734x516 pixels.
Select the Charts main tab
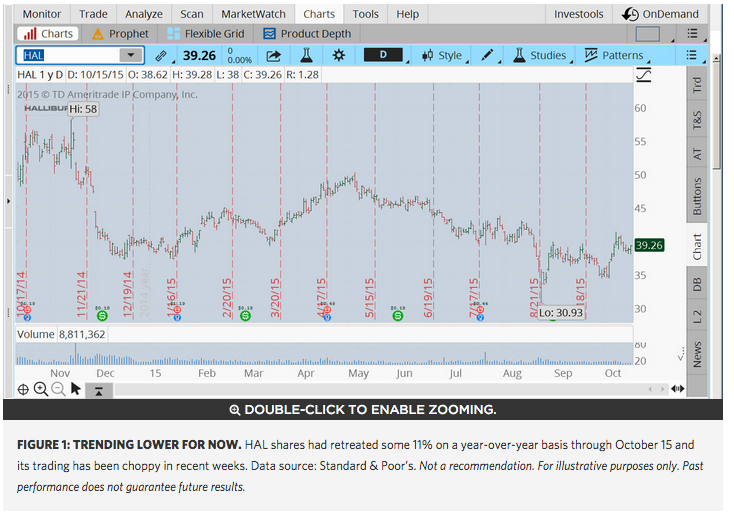coord(319,14)
